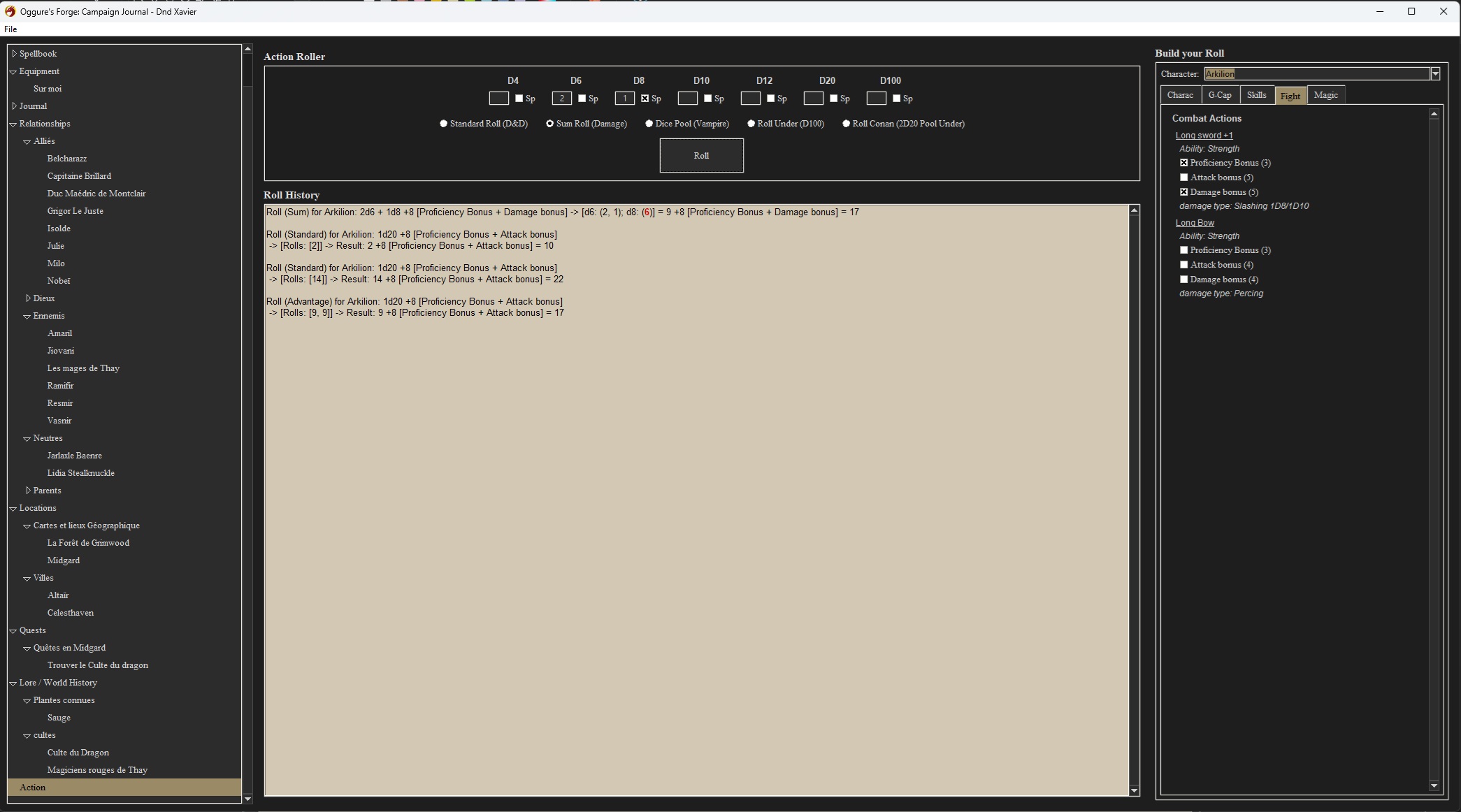Expand the Dieux relationships node
This screenshot has width=1461, height=812.
coord(28,298)
